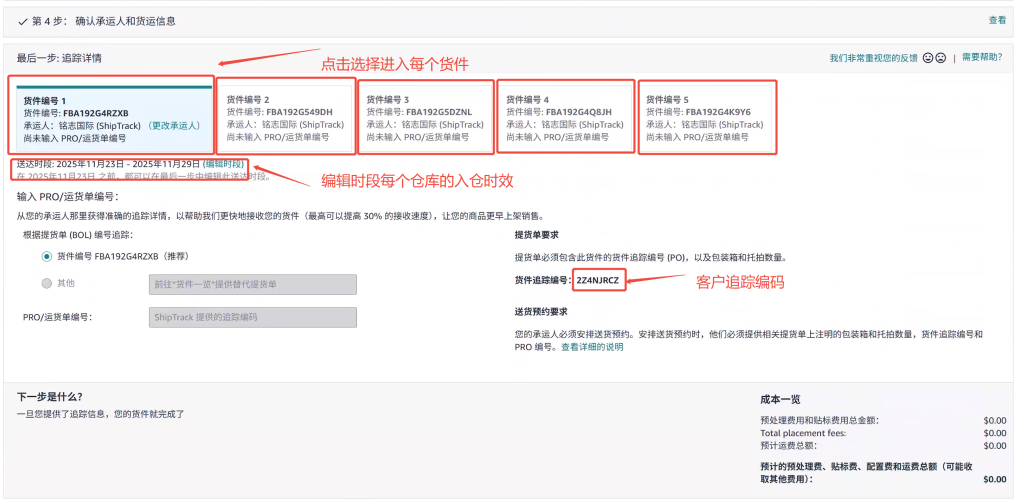Click the 送货预约要求 heading
The image size is (1016, 500).
click(541, 312)
